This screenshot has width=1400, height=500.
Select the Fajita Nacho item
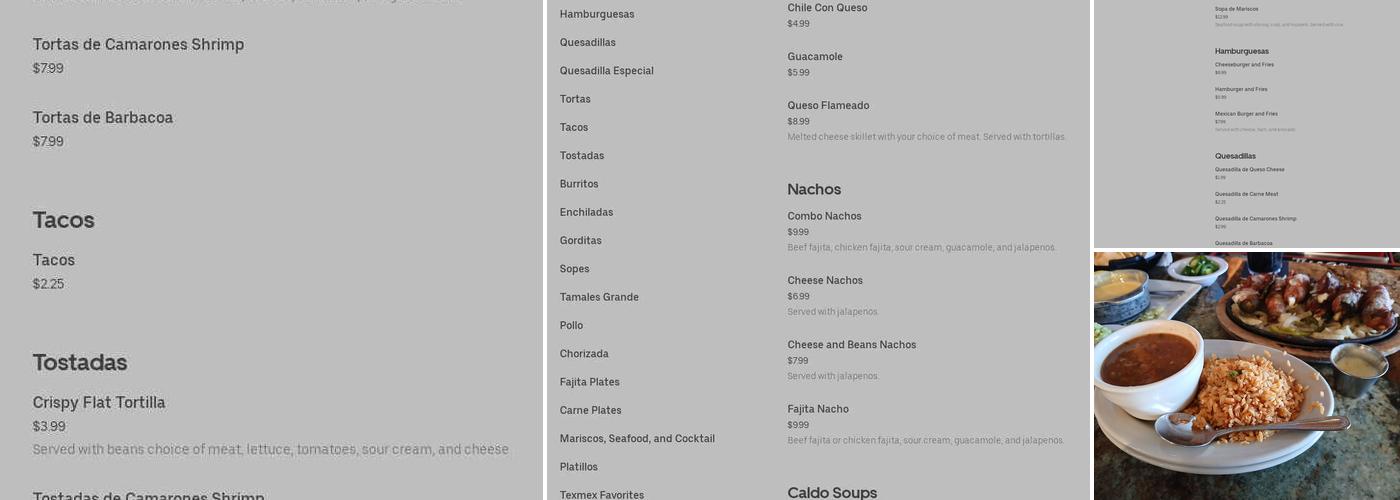click(x=817, y=409)
